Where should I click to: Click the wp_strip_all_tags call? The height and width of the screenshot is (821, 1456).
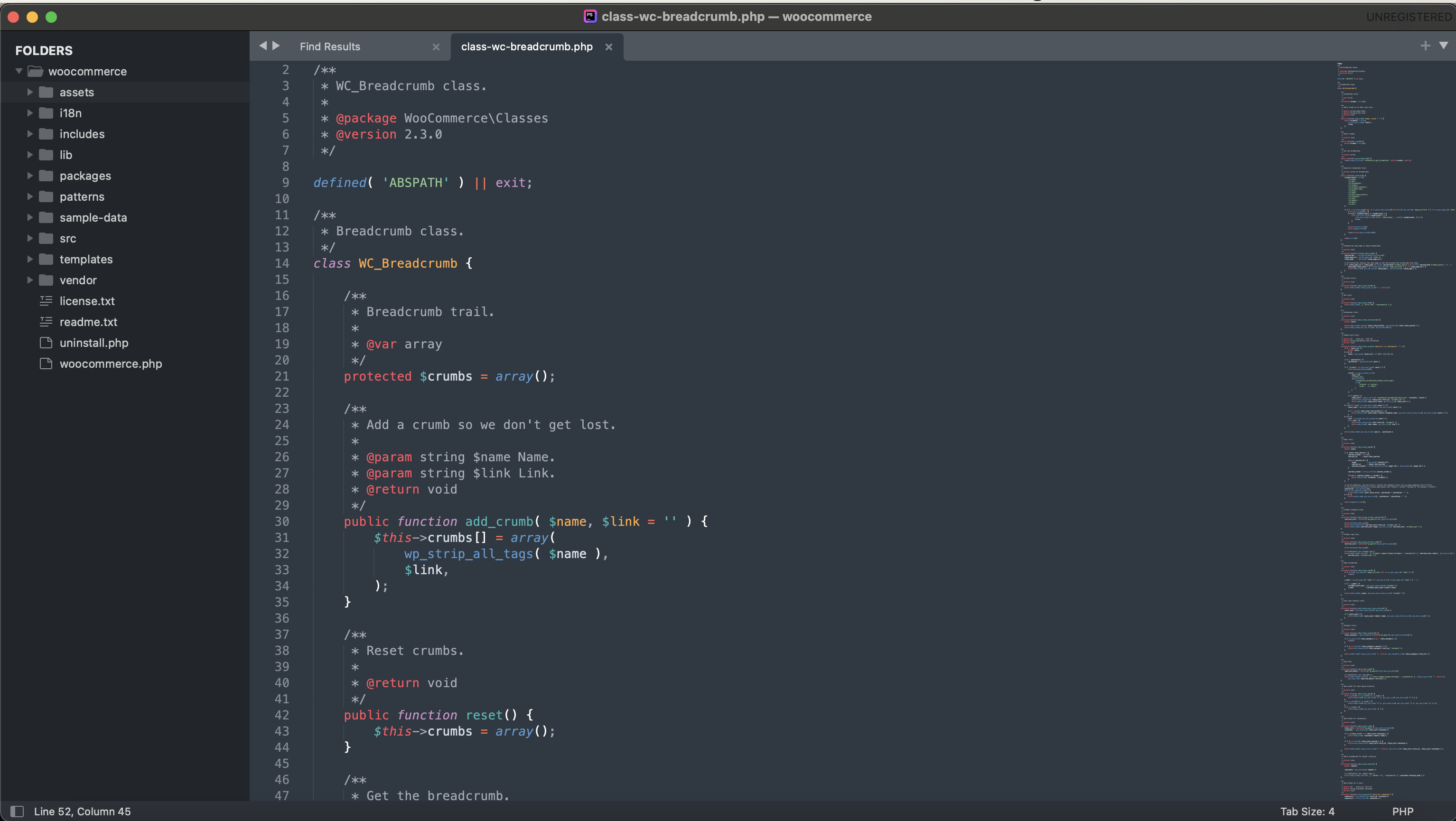coord(468,554)
